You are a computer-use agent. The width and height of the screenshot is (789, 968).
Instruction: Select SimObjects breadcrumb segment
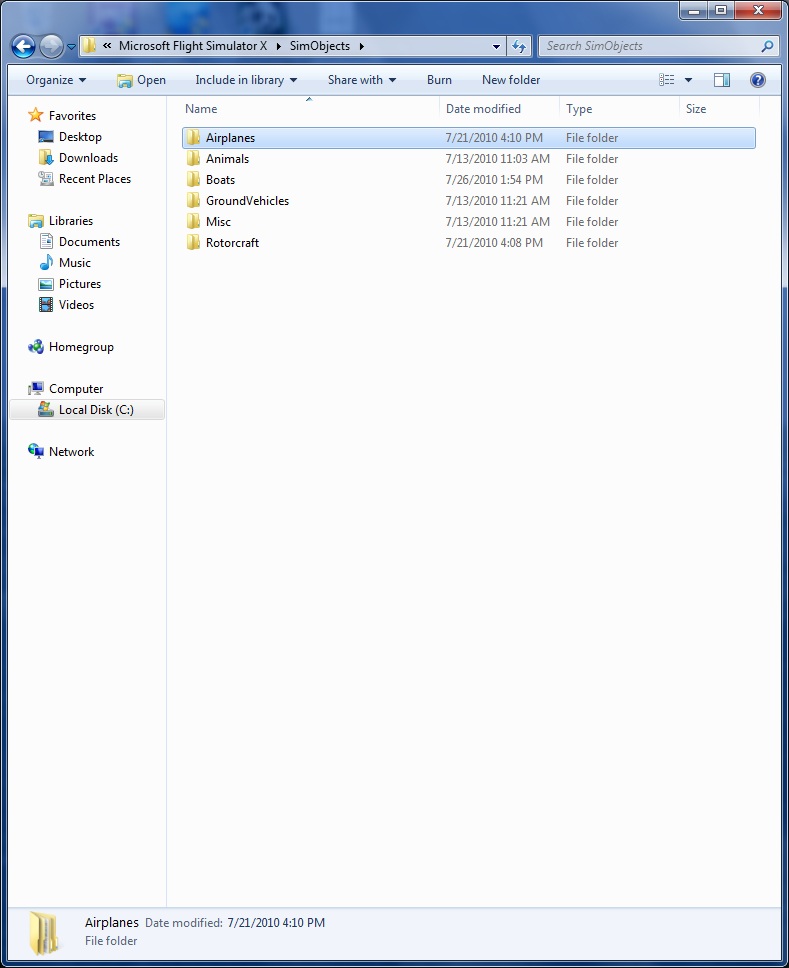point(320,46)
